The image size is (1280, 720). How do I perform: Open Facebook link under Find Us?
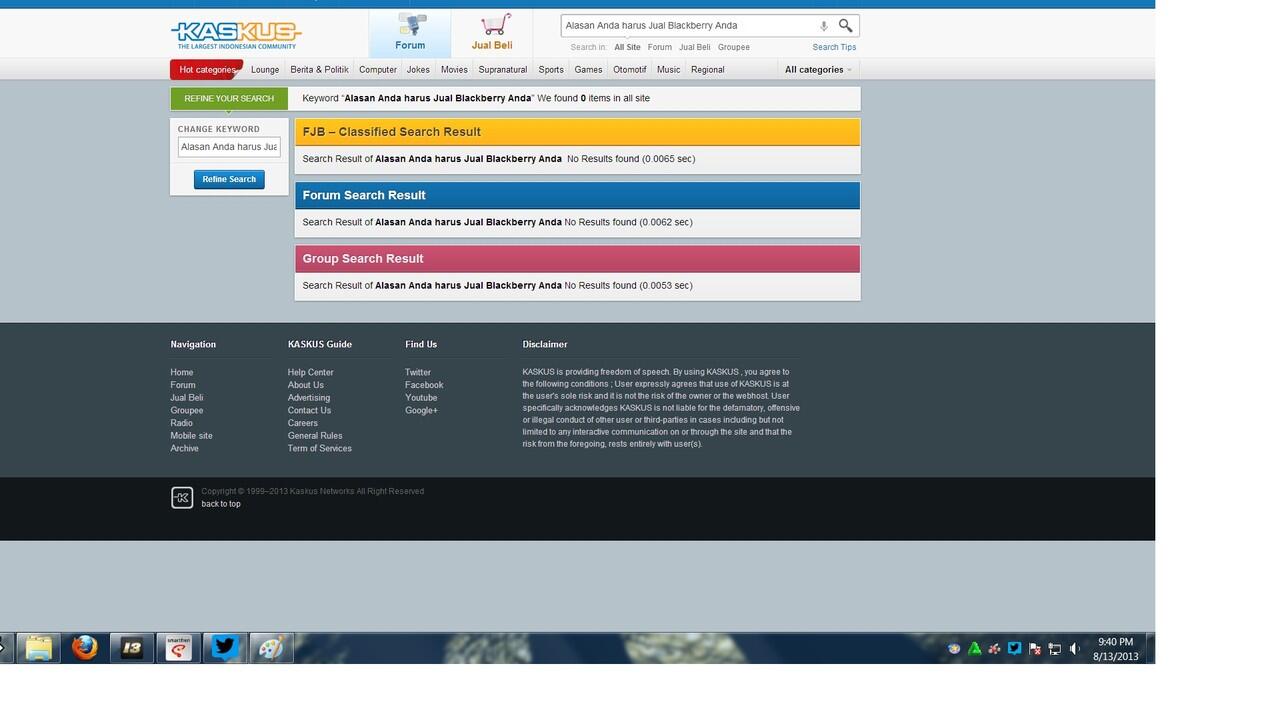[424, 385]
